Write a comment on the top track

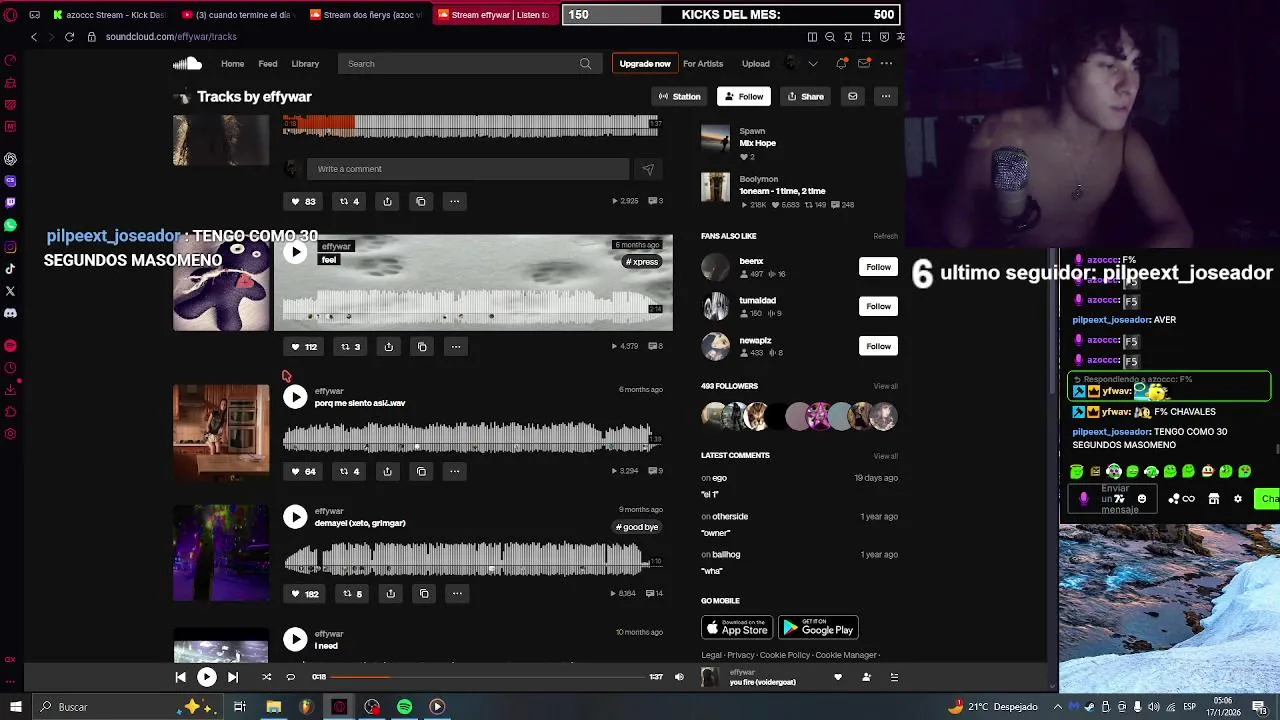tap(468, 169)
